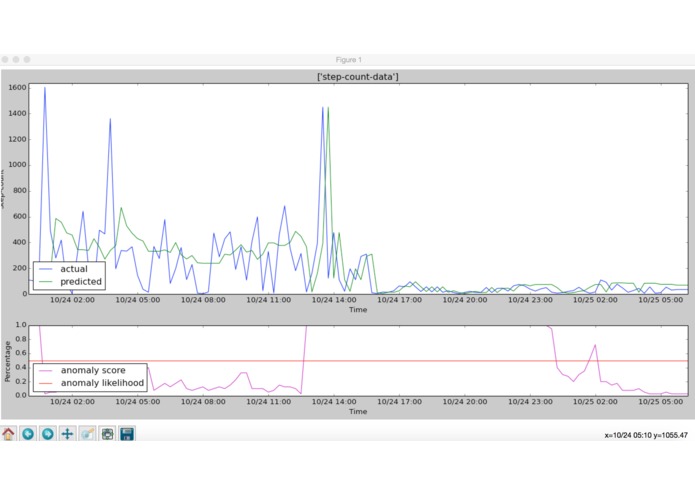Click the 0.8 tick on anomaly chart

(21, 339)
